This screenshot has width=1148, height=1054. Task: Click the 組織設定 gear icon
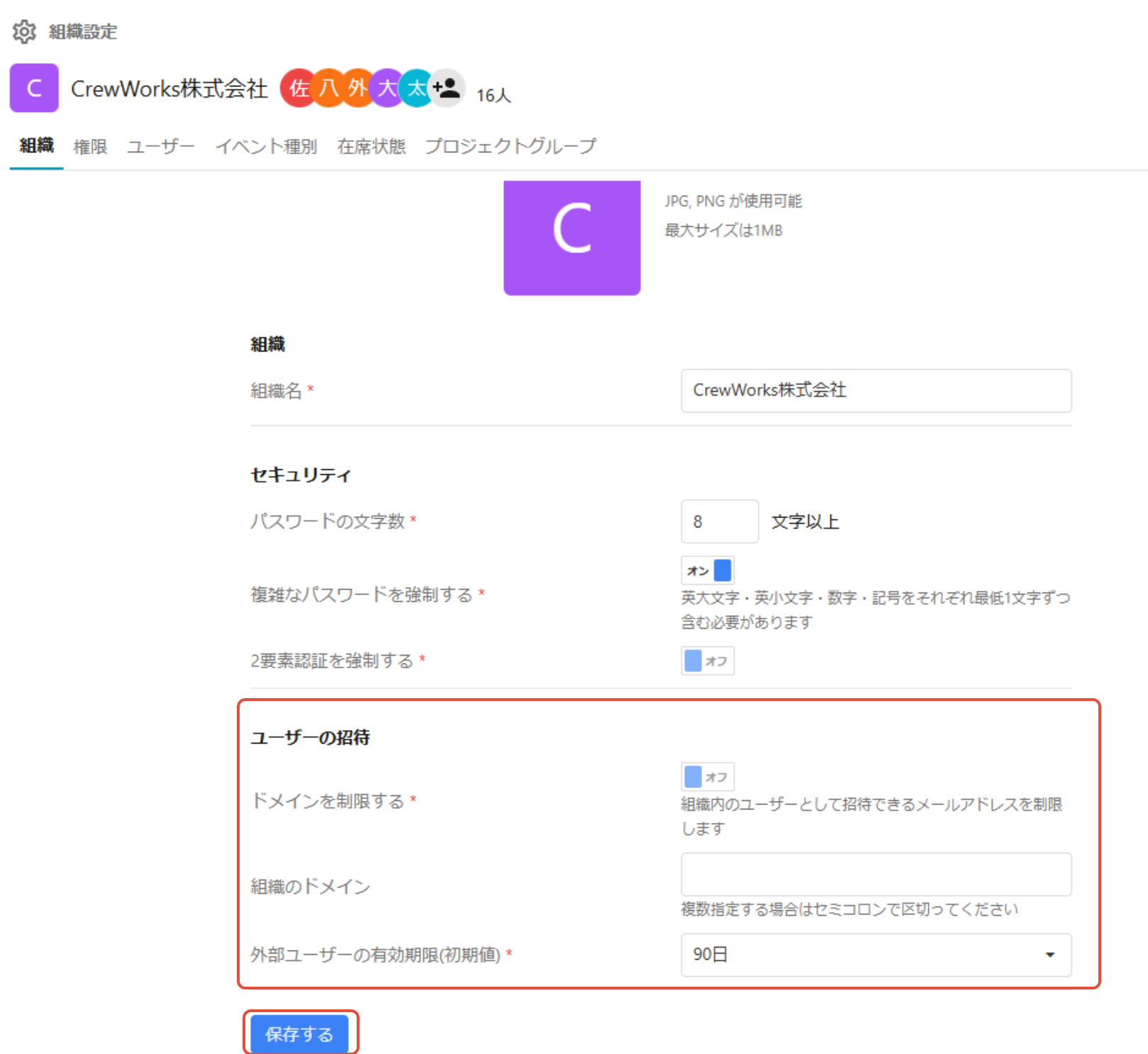24,32
